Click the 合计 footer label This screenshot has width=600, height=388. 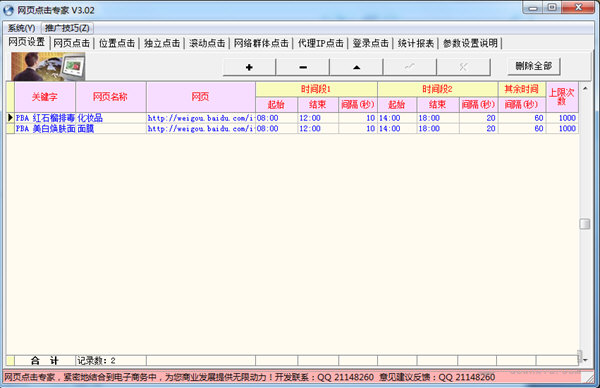pyautogui.click(x=45, y=360)
